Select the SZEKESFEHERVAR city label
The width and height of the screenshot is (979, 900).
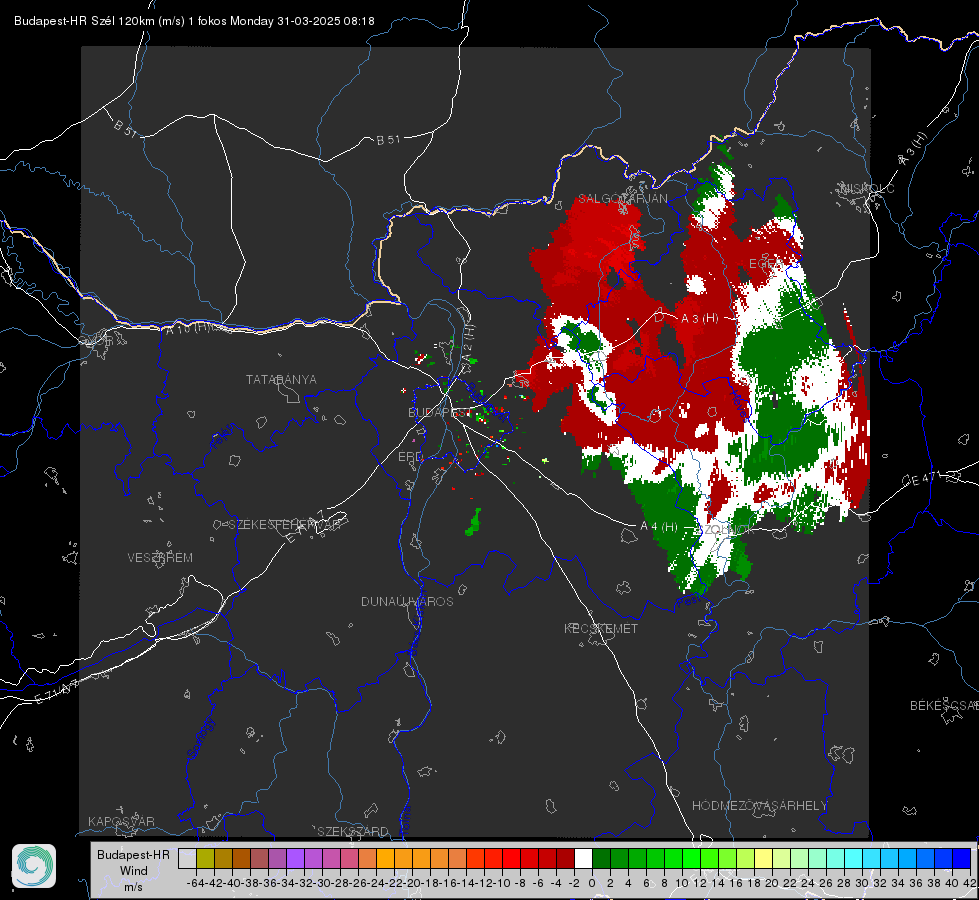(285, 525)
